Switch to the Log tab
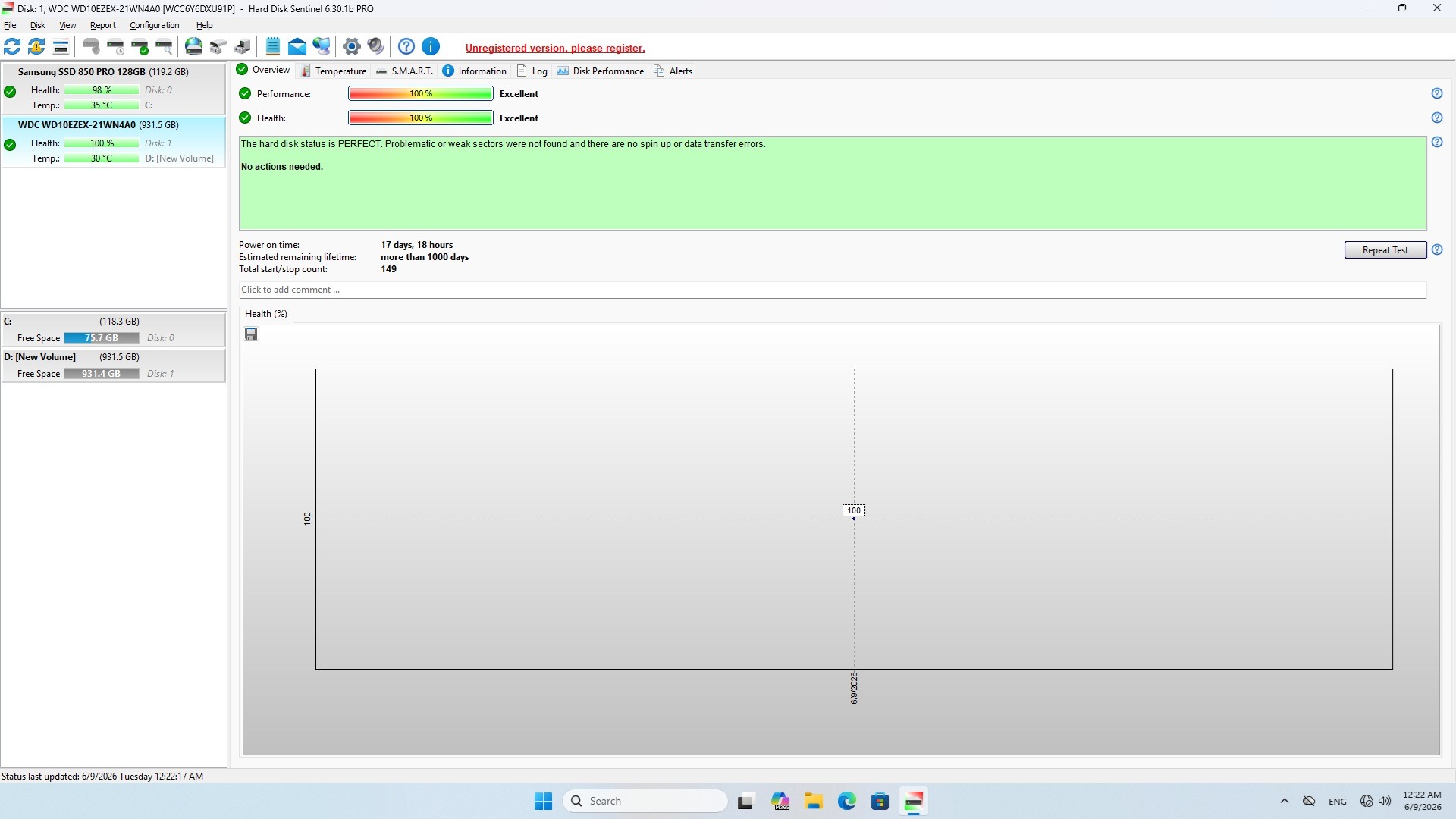The image size is (1456, 819). click(532, 71)
